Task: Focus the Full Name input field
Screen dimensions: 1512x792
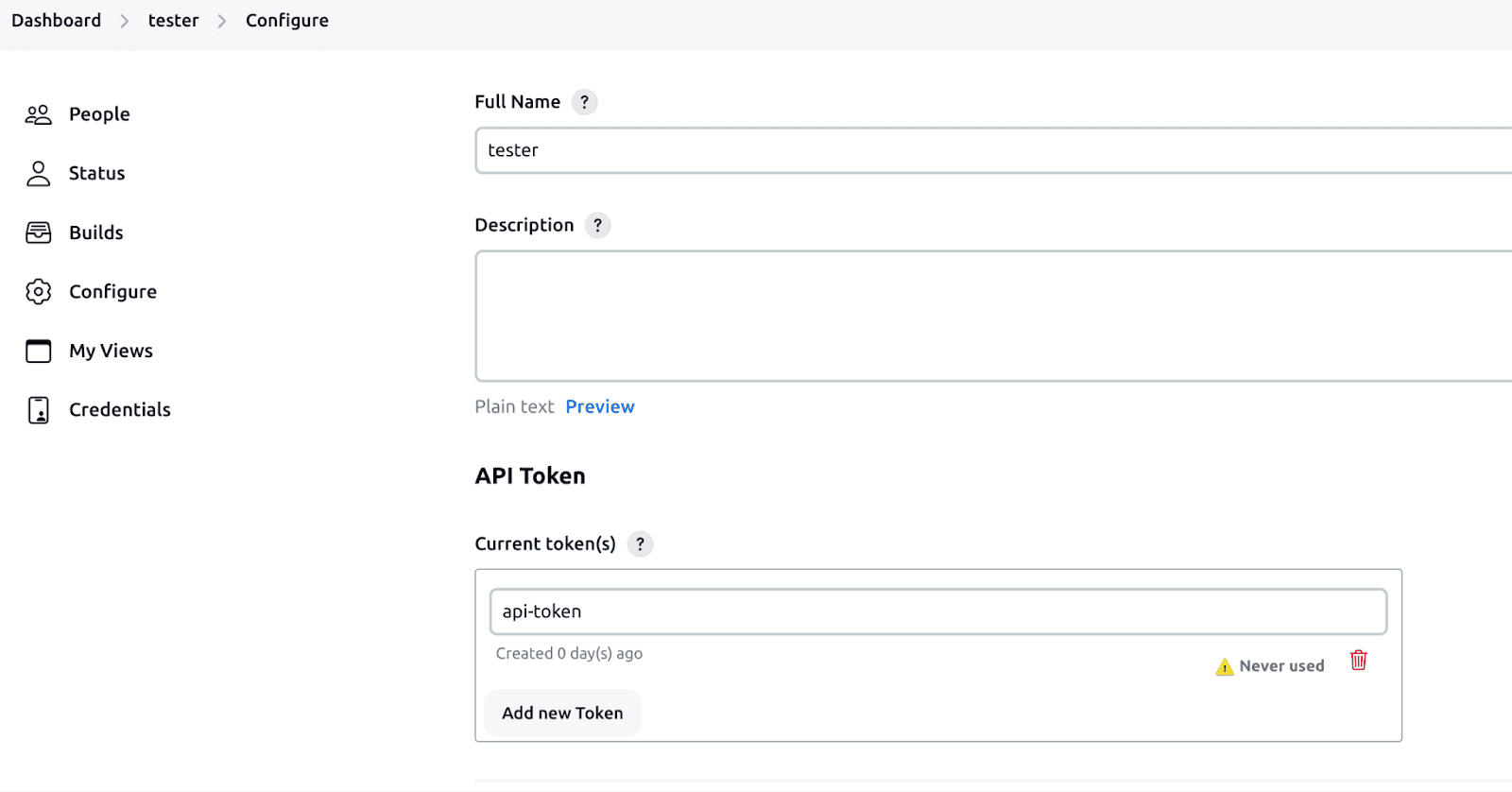Action: pos(993,150)
